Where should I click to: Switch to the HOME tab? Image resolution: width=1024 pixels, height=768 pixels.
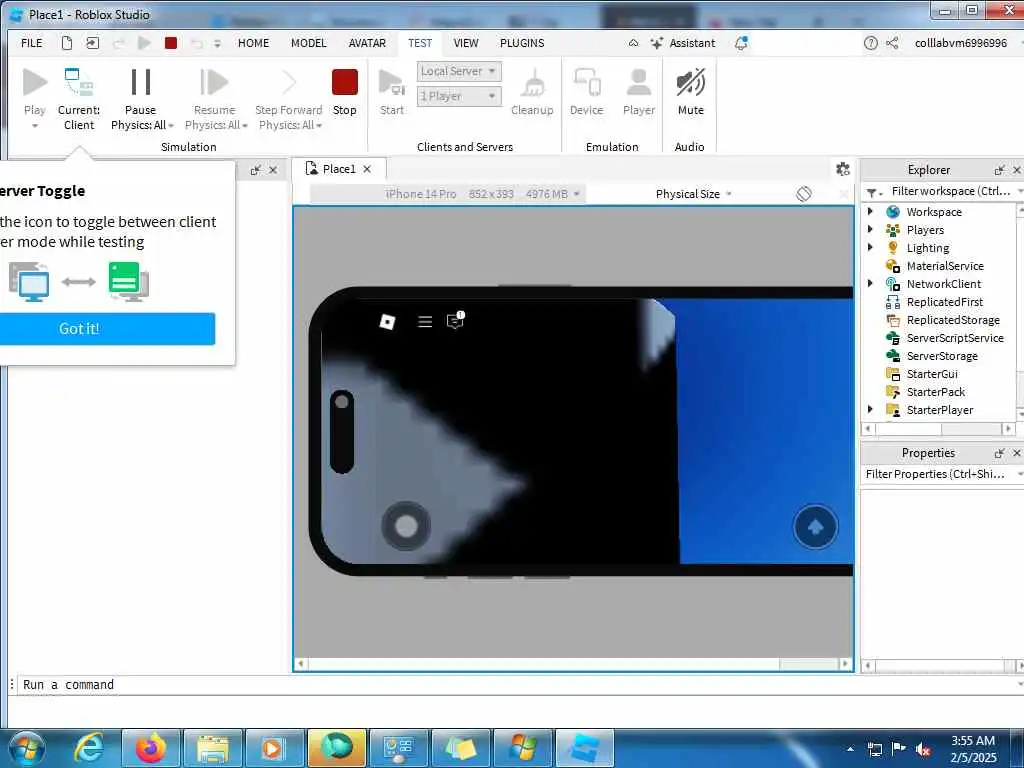coord(253,43)
